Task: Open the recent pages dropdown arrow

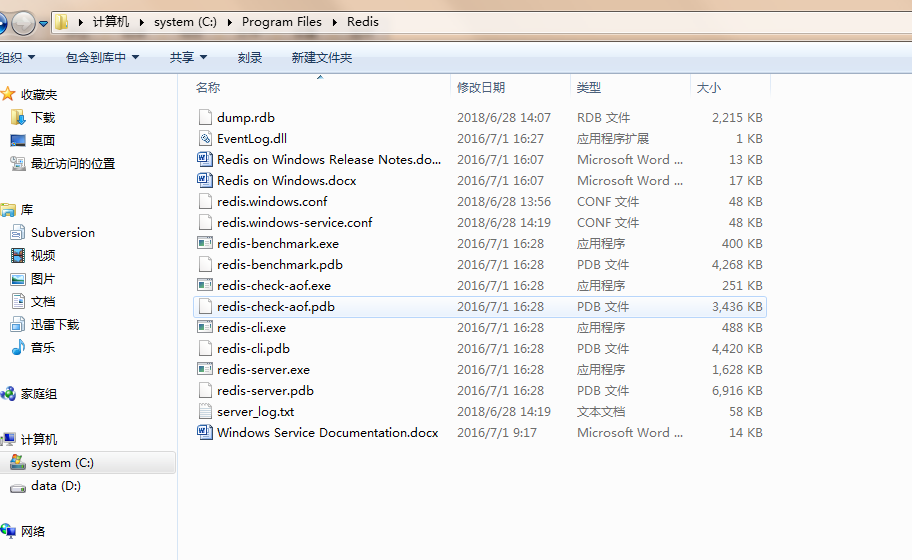Action: pos(43,24)
